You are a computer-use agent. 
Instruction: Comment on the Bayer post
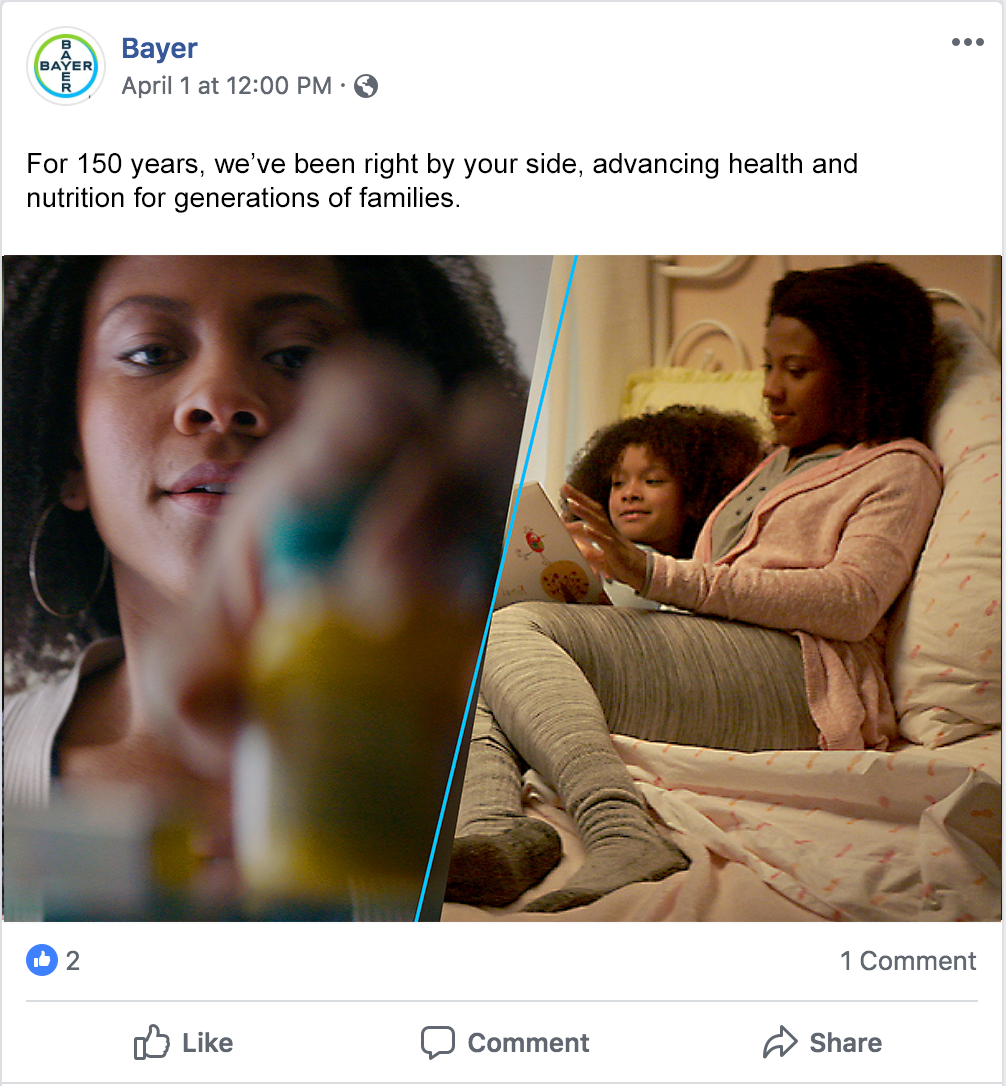tap(505, 1042)
